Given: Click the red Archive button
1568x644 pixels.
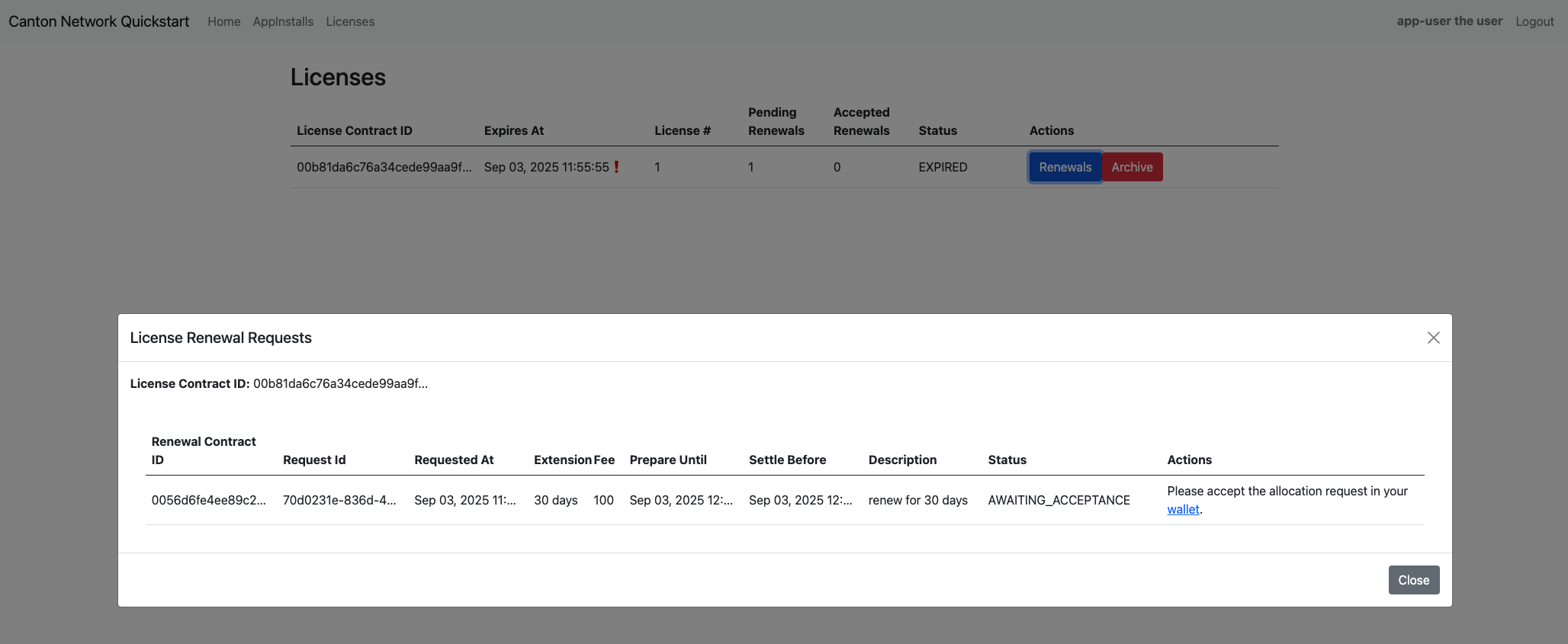Looking at the screenshot, I should (1132, 167).
